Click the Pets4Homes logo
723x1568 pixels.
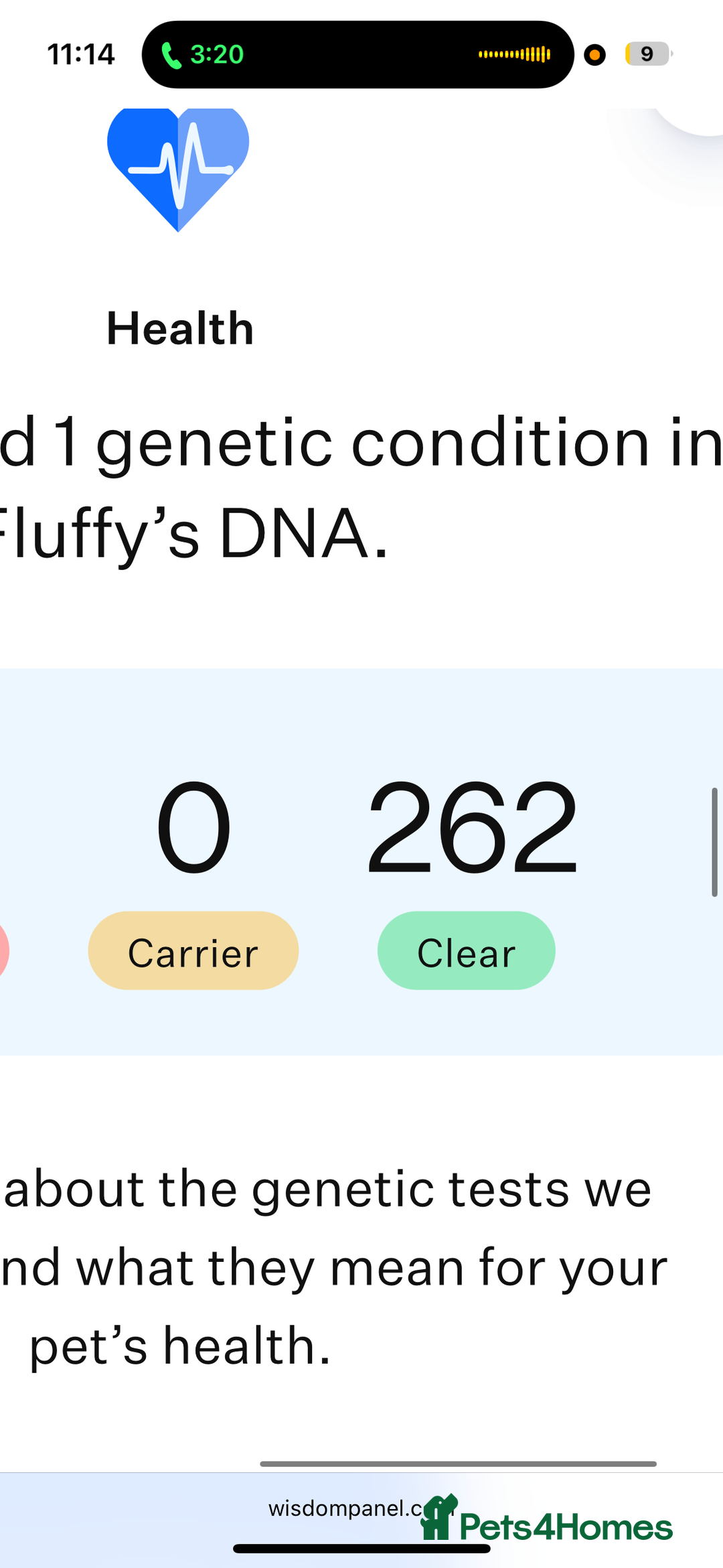point(546,1519)
